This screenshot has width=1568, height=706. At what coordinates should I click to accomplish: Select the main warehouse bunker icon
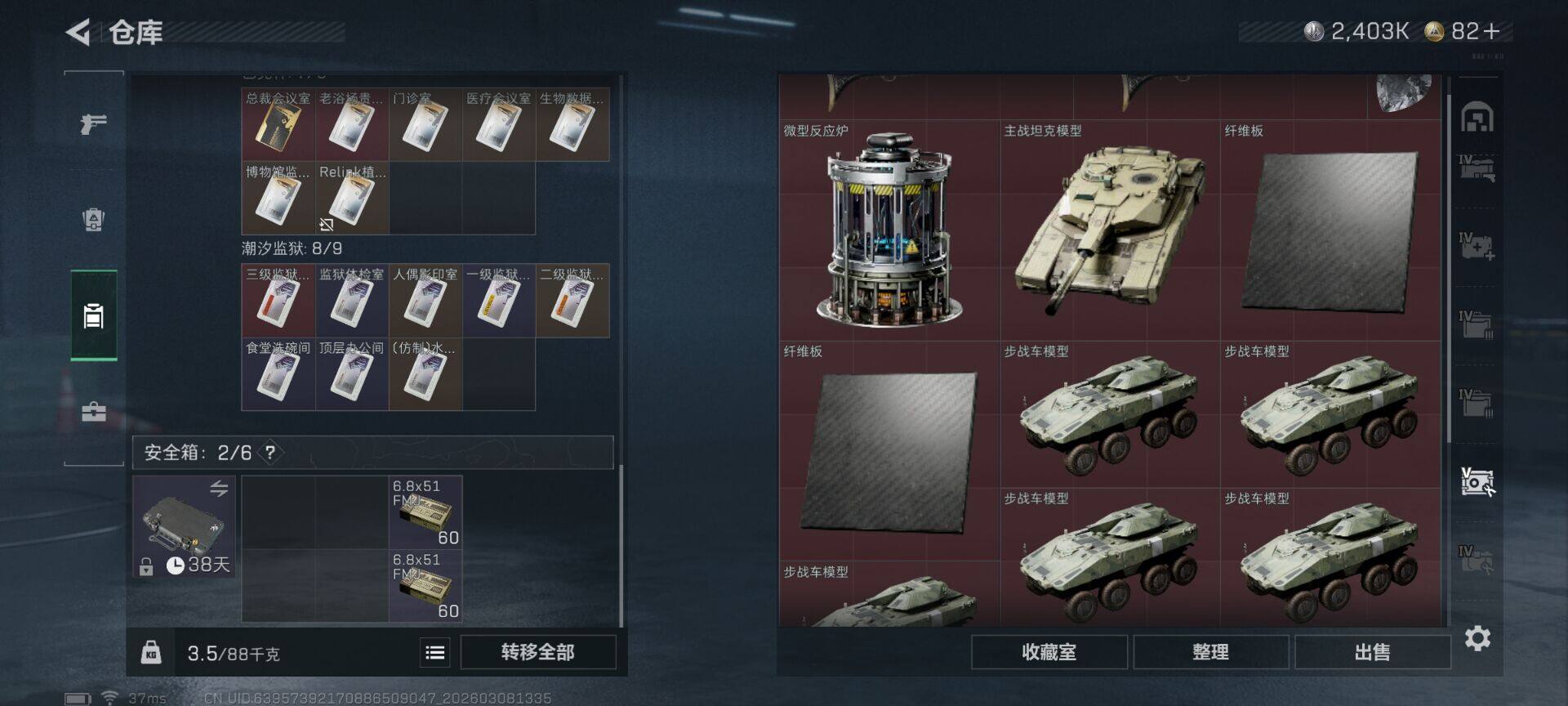tap(1477, 118)
